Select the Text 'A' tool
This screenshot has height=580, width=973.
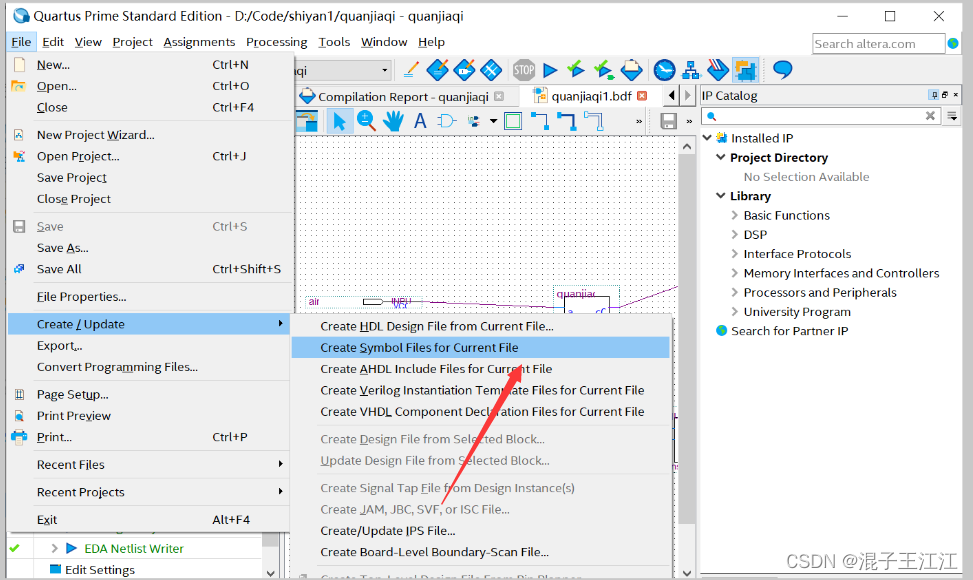(420, 121)
